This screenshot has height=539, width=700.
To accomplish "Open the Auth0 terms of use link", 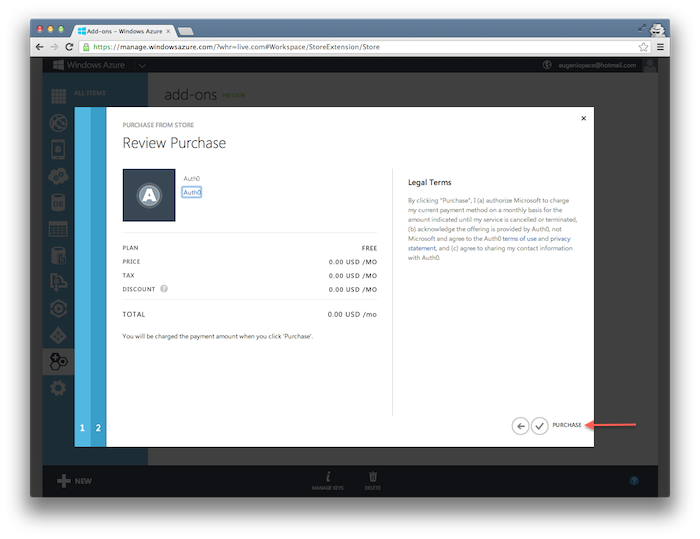I will point(519,239).
